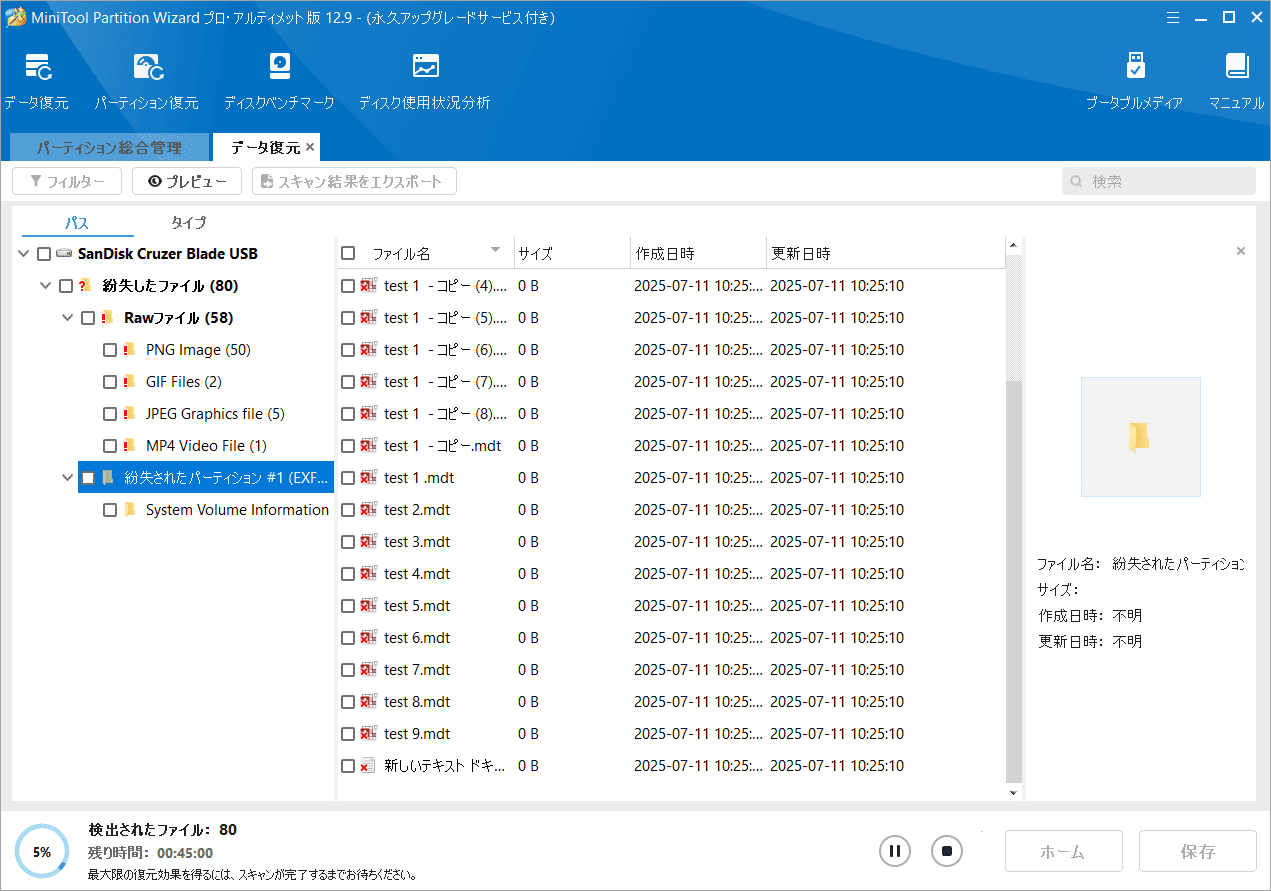Check the test 7.mdt file checkbox
Image resolution: width=1271 pixels, height=891 pixels.
coord(348,670)
